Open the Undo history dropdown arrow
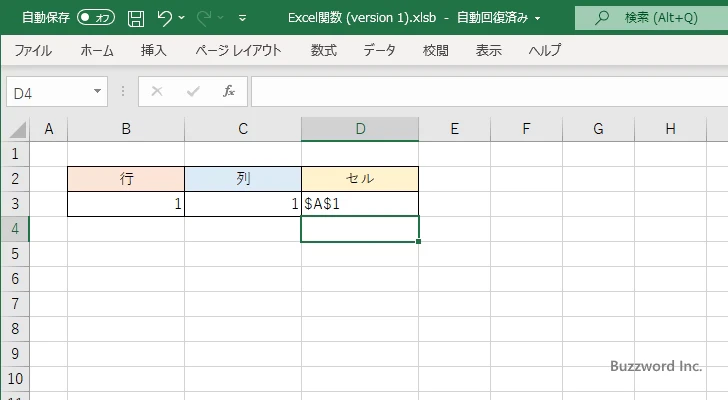 pos(182,18)
